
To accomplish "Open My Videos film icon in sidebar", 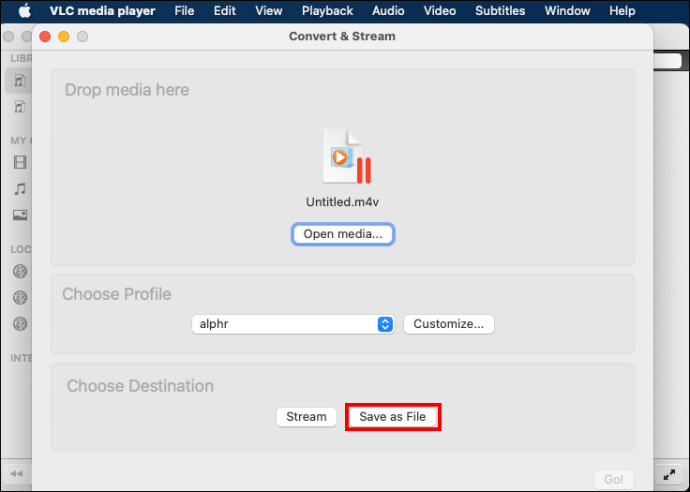I will point(19,162).
